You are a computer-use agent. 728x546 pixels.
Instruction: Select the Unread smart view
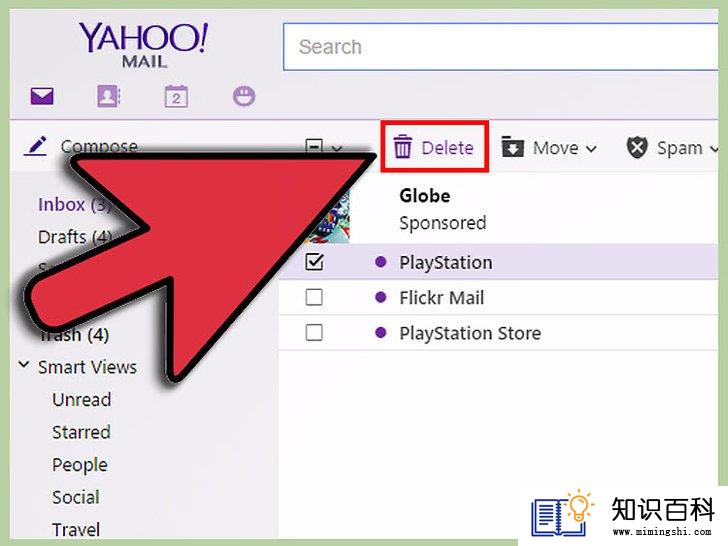click(82, 400)
